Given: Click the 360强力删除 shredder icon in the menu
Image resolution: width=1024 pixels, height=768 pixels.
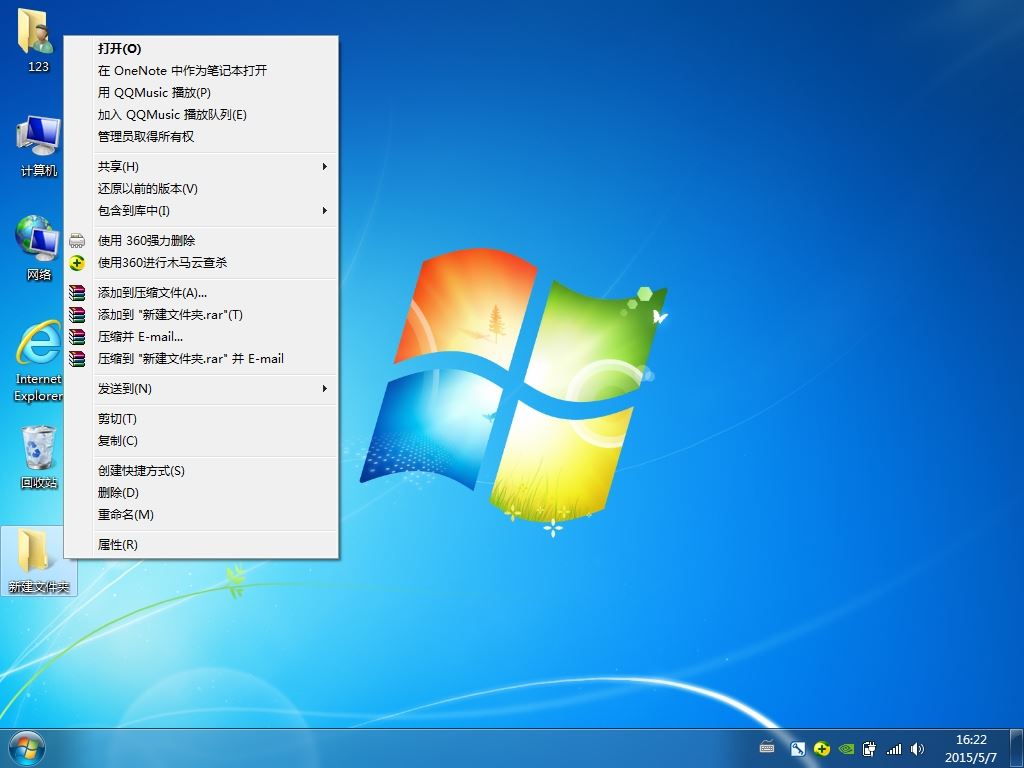Looking at the screenshot, I should tap(77, 241).
